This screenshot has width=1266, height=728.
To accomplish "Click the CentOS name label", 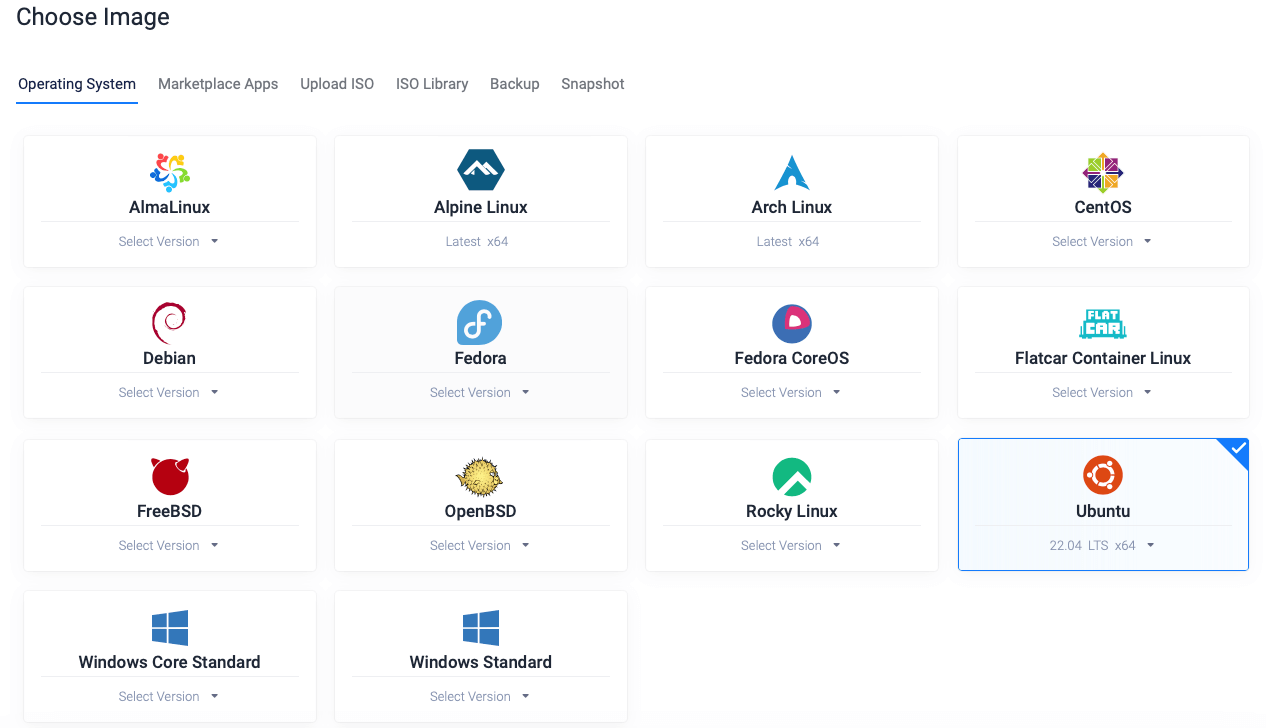I will tap(1103, 207).
